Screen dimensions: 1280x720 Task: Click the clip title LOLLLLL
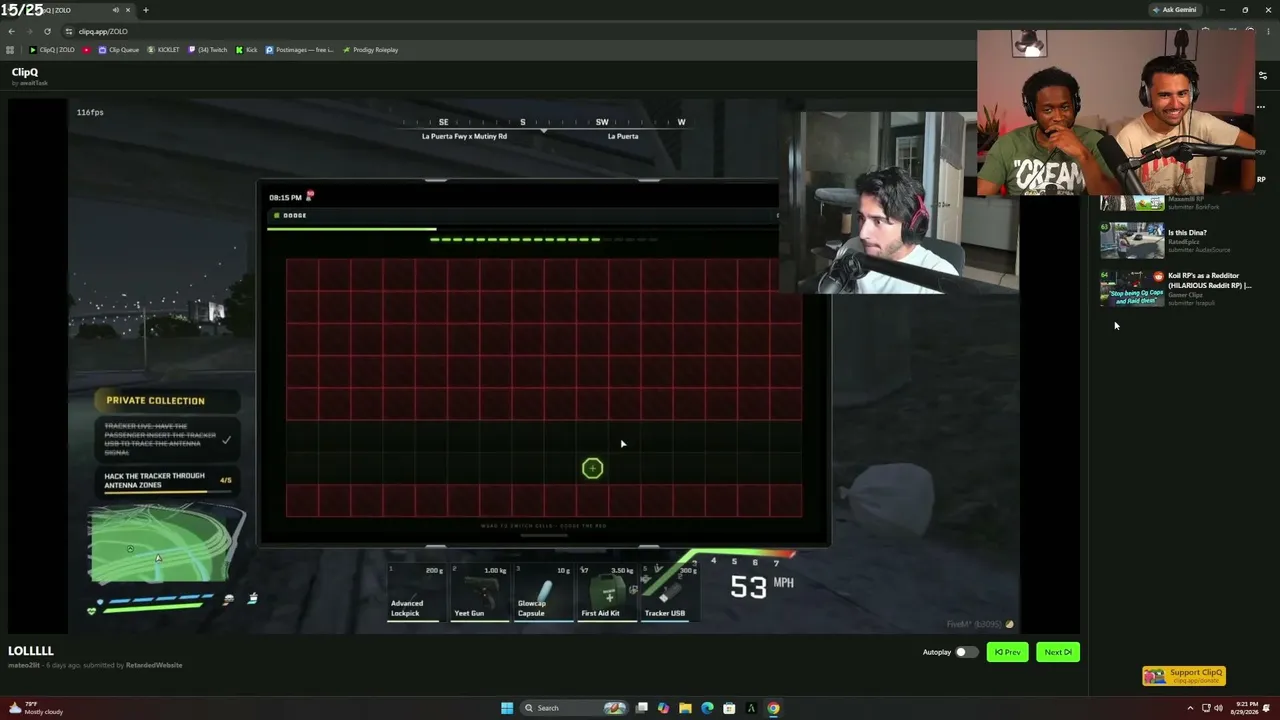(x=31, y=651)
